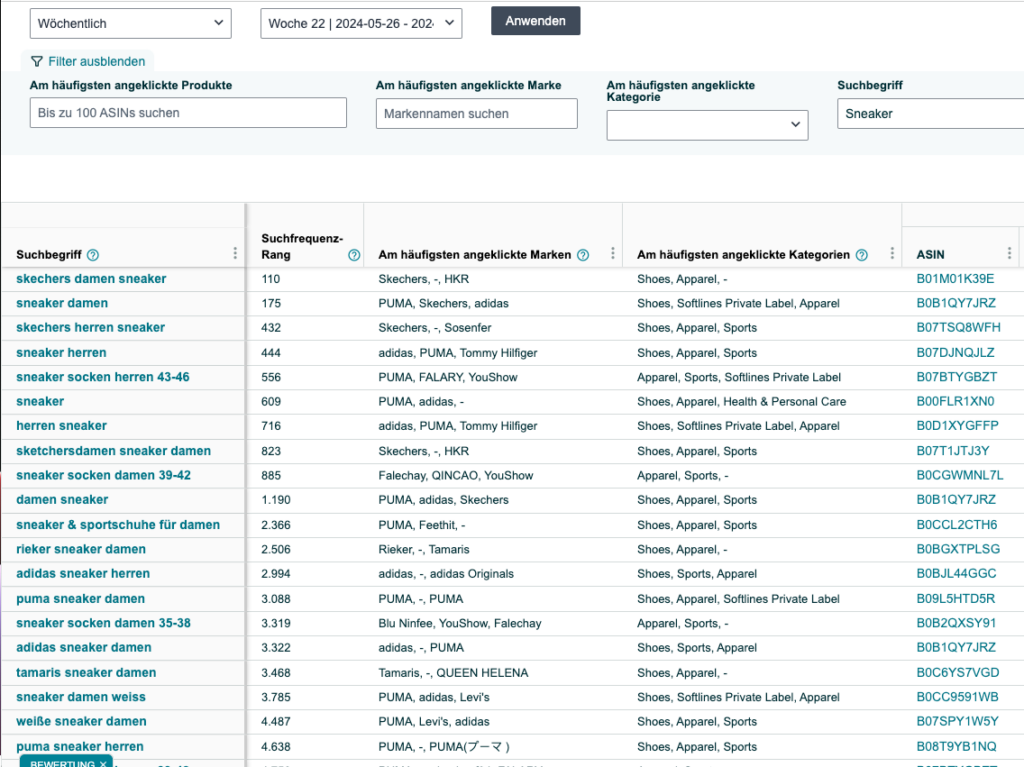
Task: Open search term sneaker socken damen 39-42
Action: coord(104,476)
